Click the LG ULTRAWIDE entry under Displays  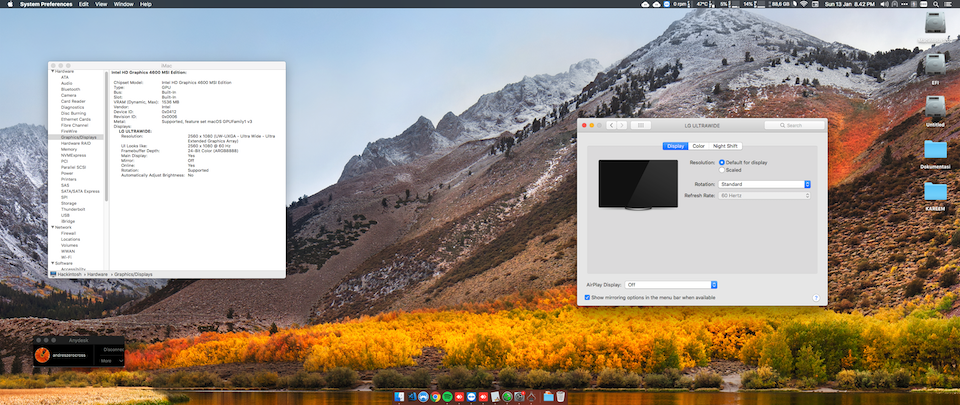point(135,131)
